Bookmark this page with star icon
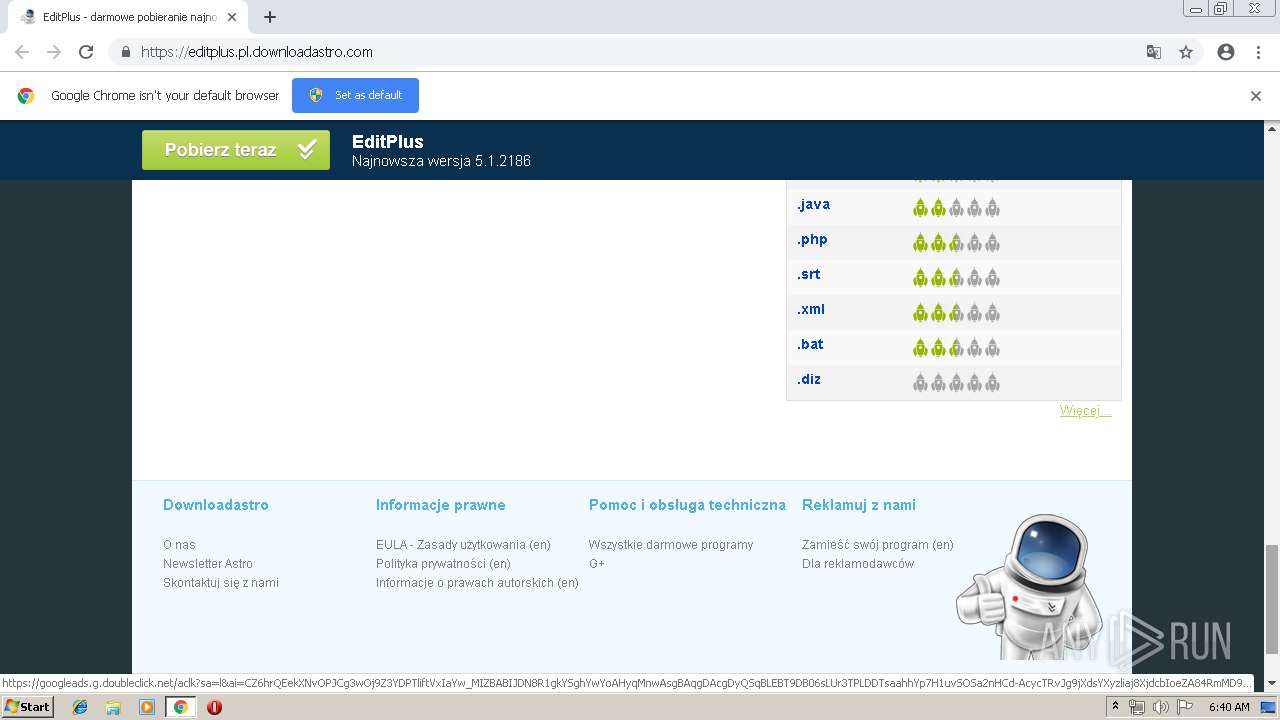This screenshot has width=1280, height=720. tap(1186, 52)
